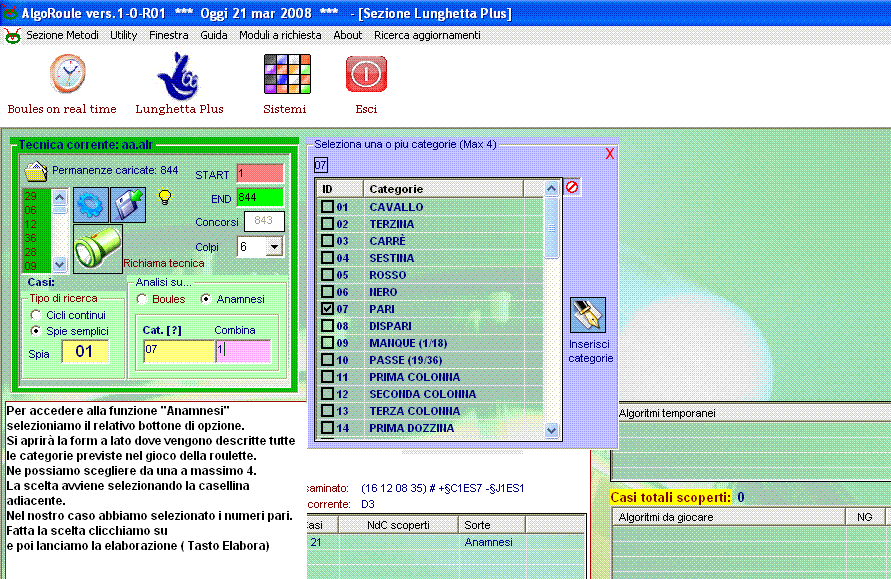This screenshot has height=579, width=891.
Task: Check the 05 ROSSO category box
Action: [327, 274]
